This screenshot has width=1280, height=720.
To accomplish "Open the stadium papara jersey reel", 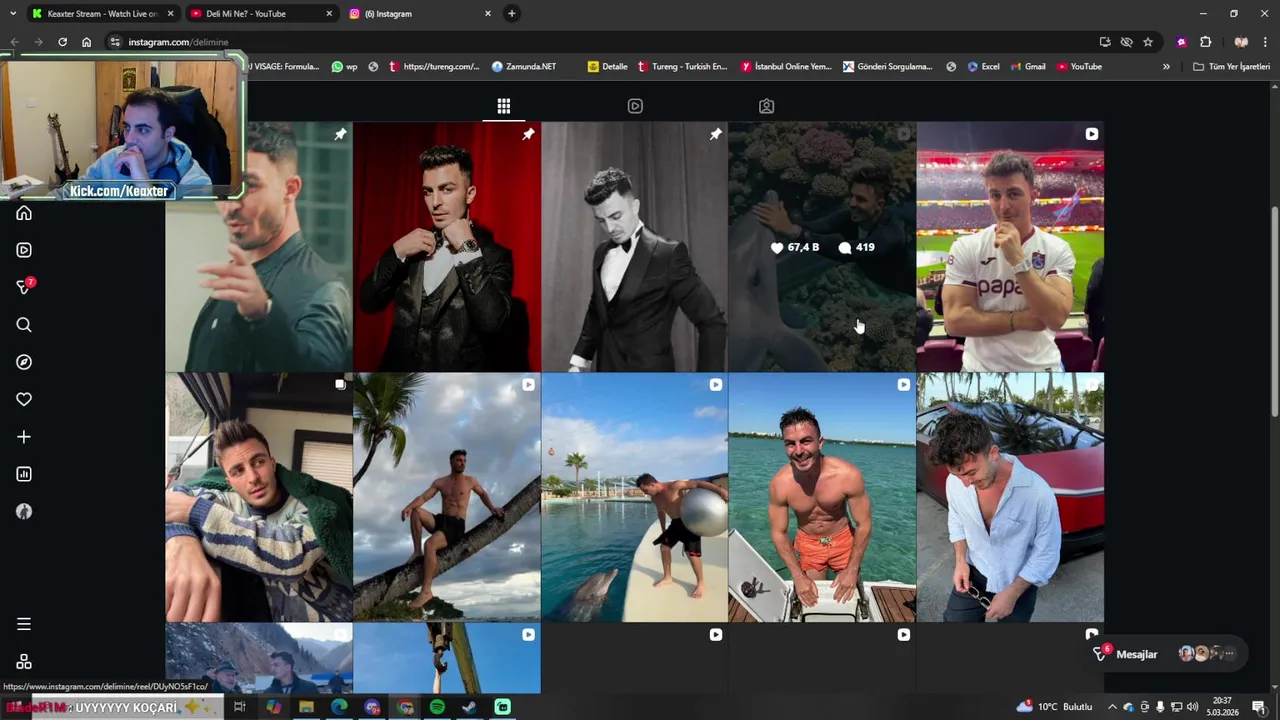I will 1010,247.
